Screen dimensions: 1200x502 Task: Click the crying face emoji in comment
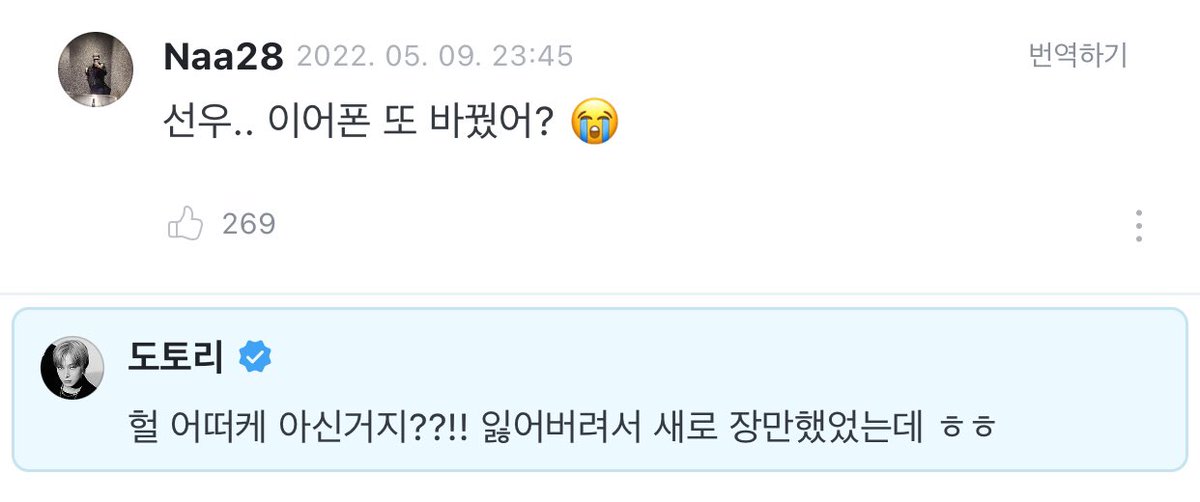(x=594, y=124)
